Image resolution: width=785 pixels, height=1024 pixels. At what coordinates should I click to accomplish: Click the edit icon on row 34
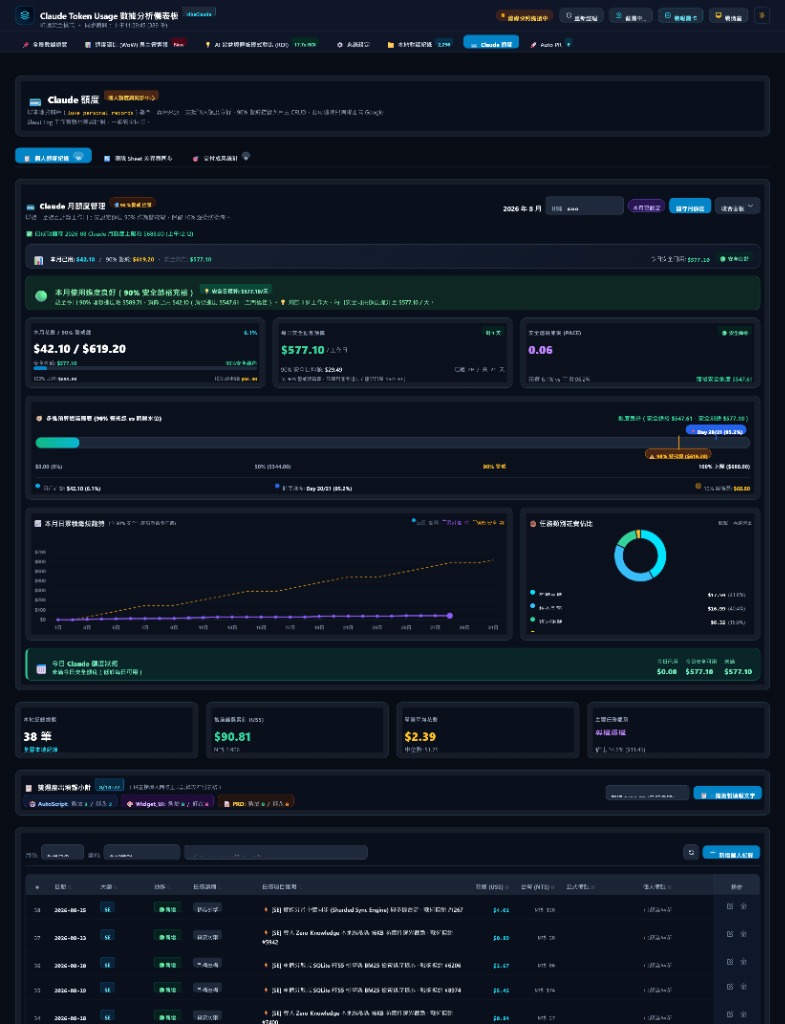click(730, 1014)
